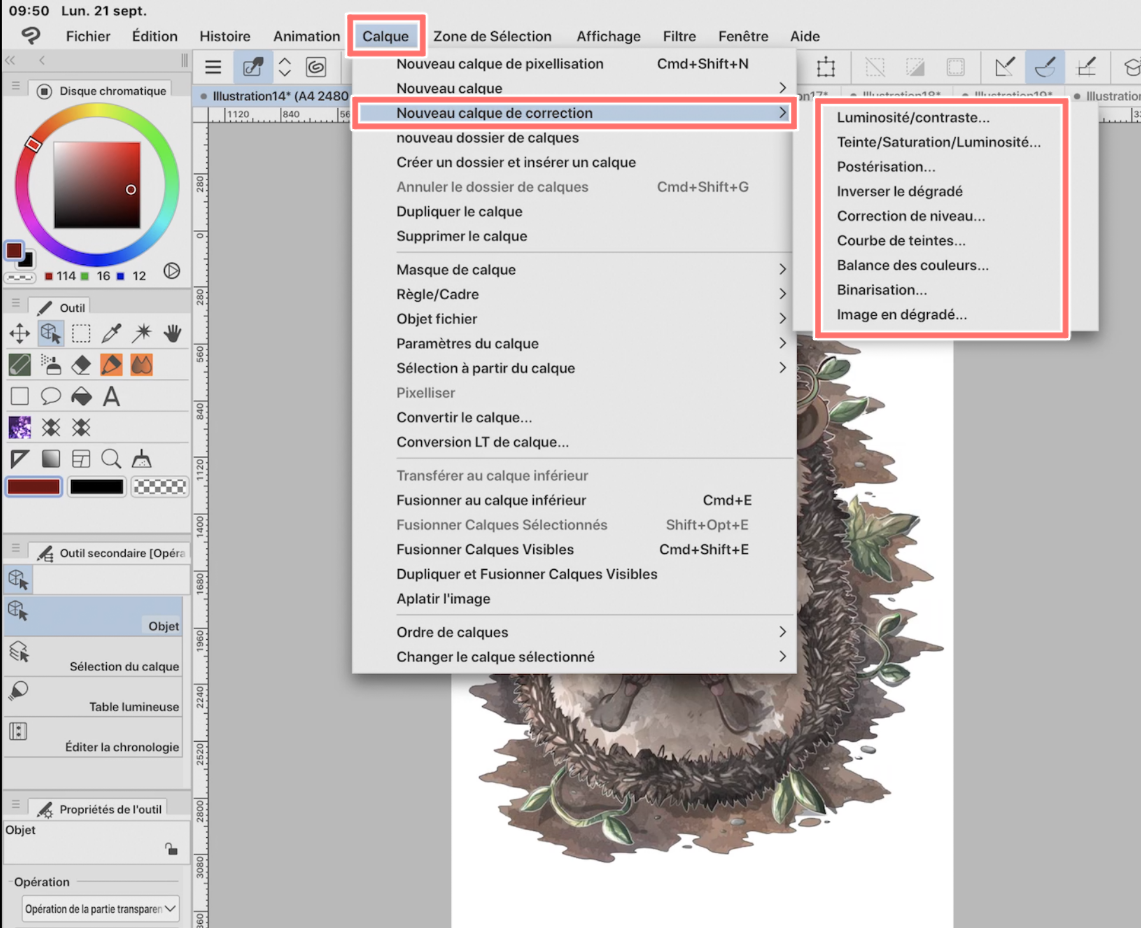
Task: Click the Zoom magnifier tool
Action: pos(111,459)
